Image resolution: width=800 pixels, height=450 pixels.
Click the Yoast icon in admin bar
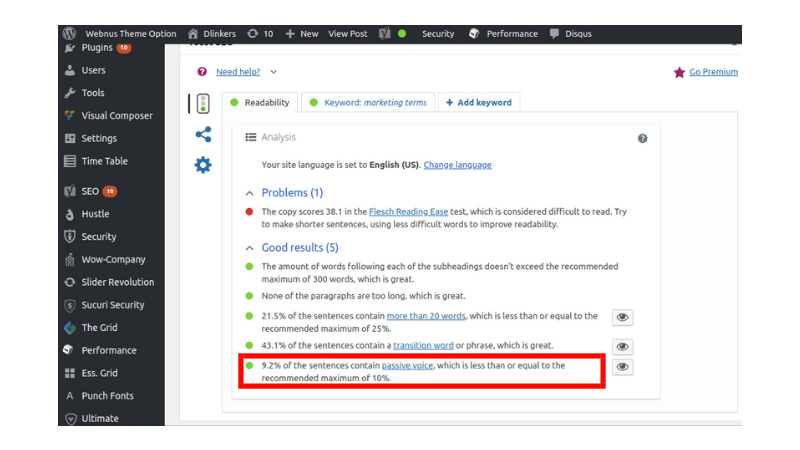point(385,34)
